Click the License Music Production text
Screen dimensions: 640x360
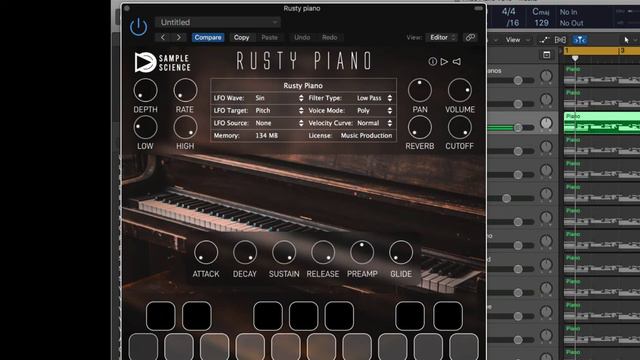point(366,136)
